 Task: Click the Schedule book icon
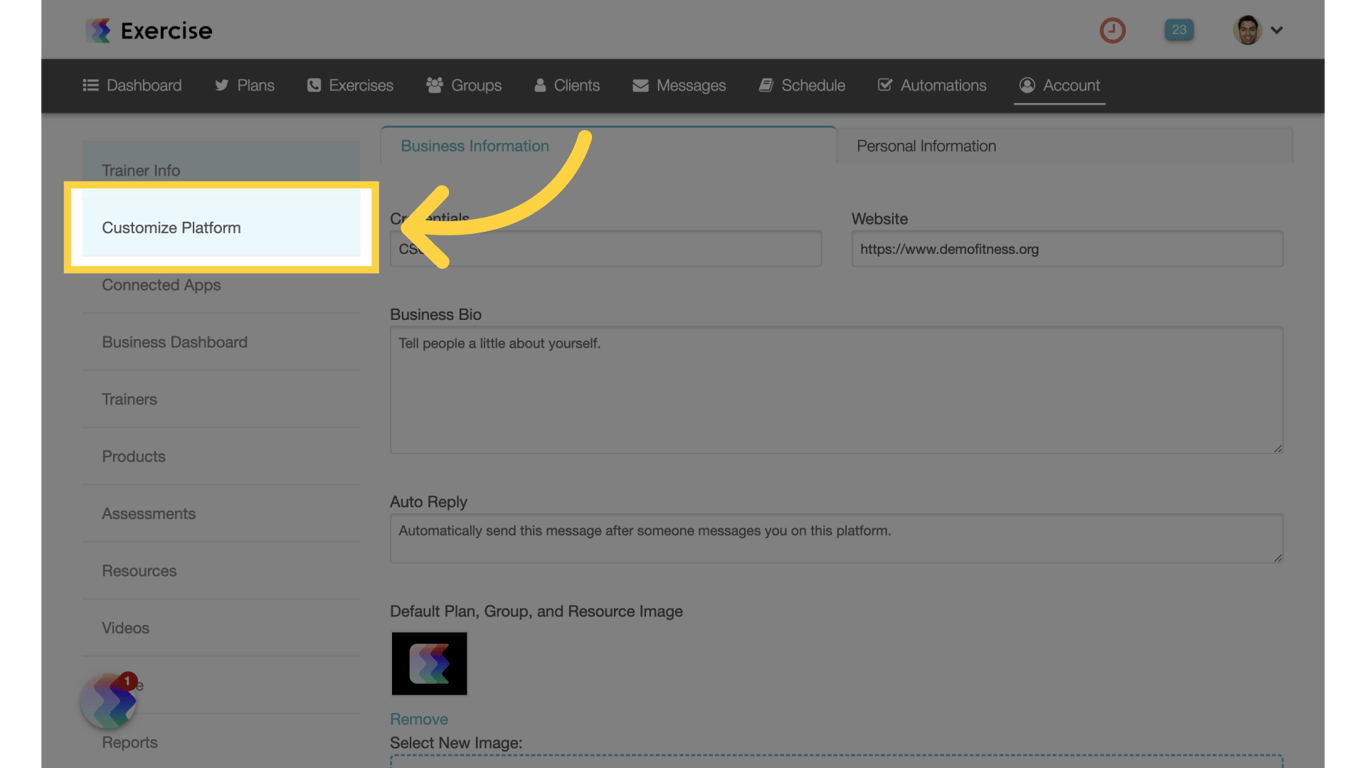coord(766,85)
